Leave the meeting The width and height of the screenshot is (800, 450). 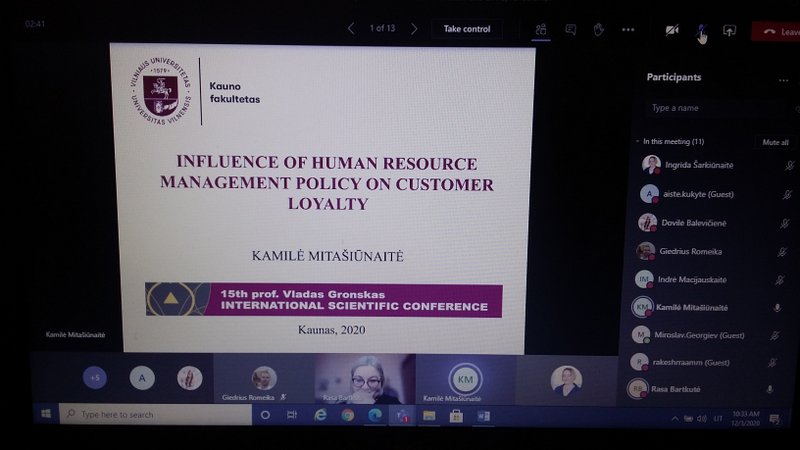(776, 32)
